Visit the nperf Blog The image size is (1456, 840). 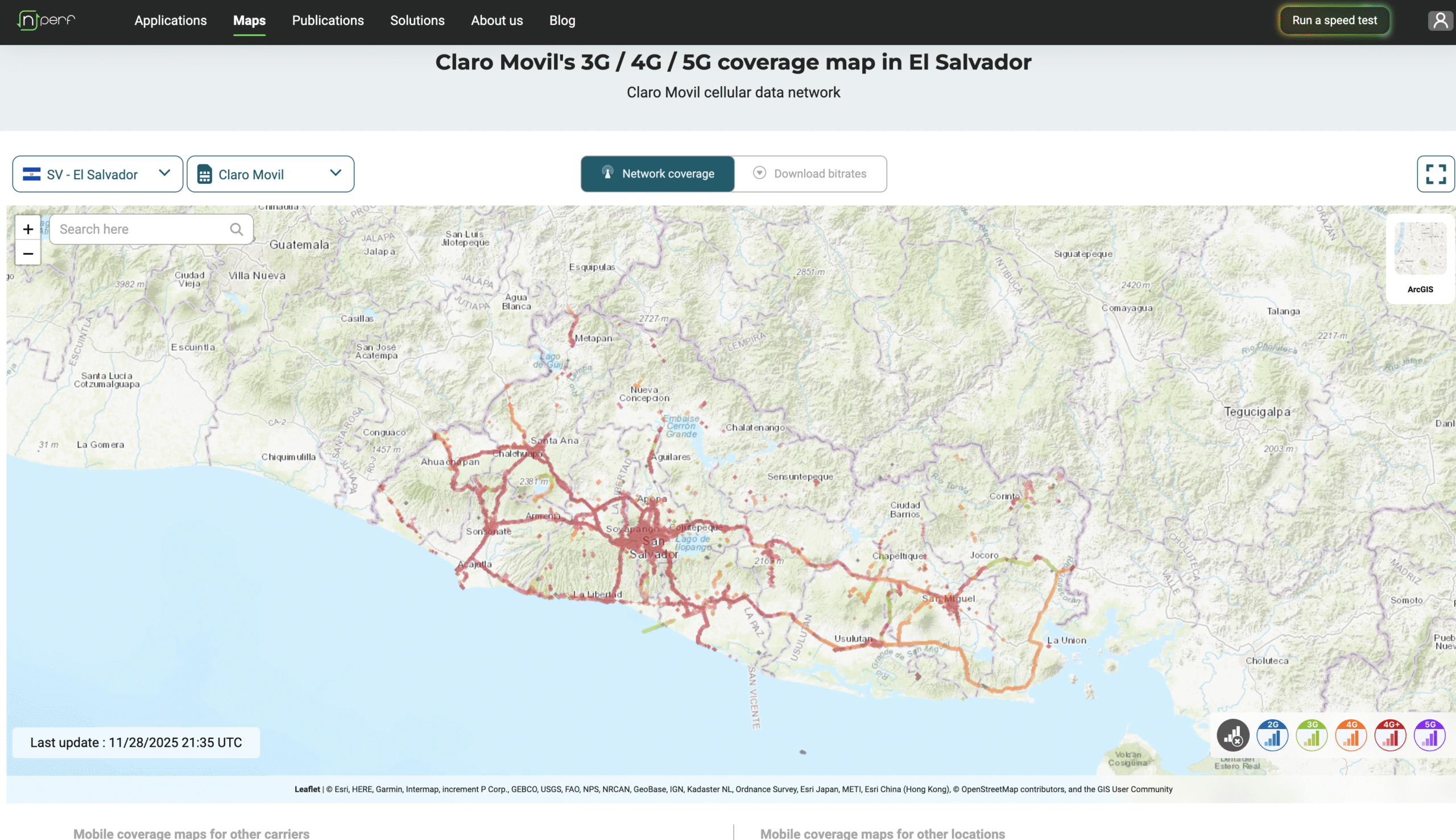pyautogui.click(x=561, y=20)
